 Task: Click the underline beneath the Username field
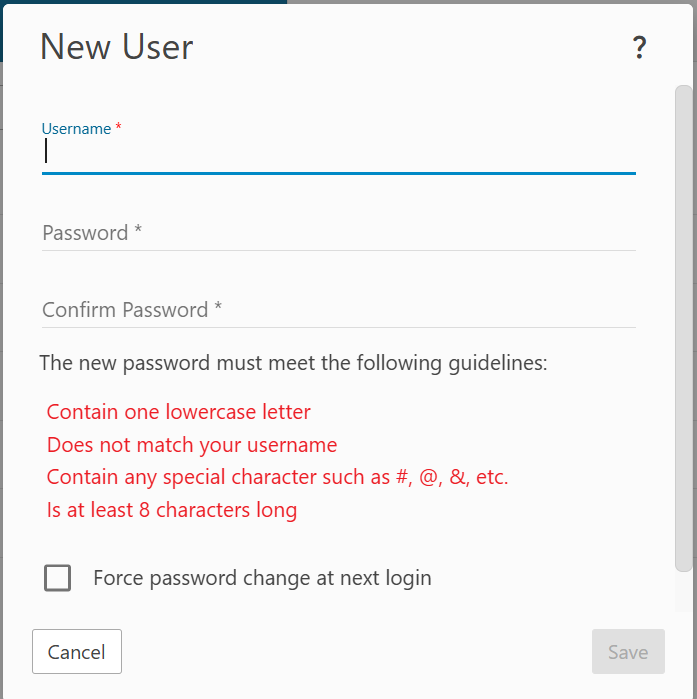tap(338, 173)
